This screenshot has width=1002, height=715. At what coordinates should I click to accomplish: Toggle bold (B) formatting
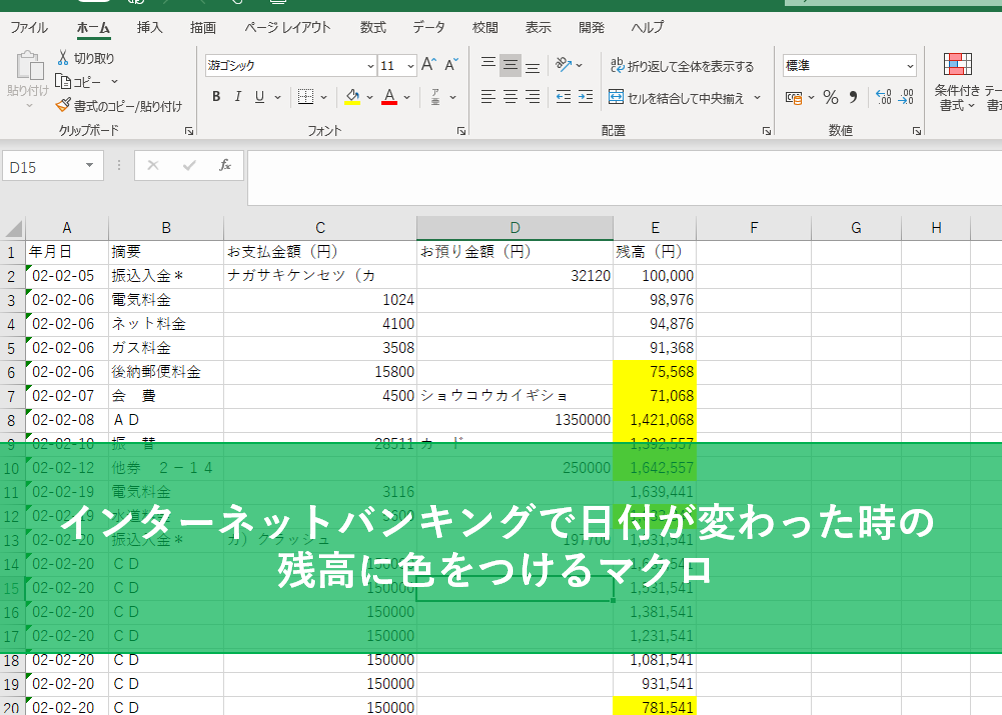216,97
